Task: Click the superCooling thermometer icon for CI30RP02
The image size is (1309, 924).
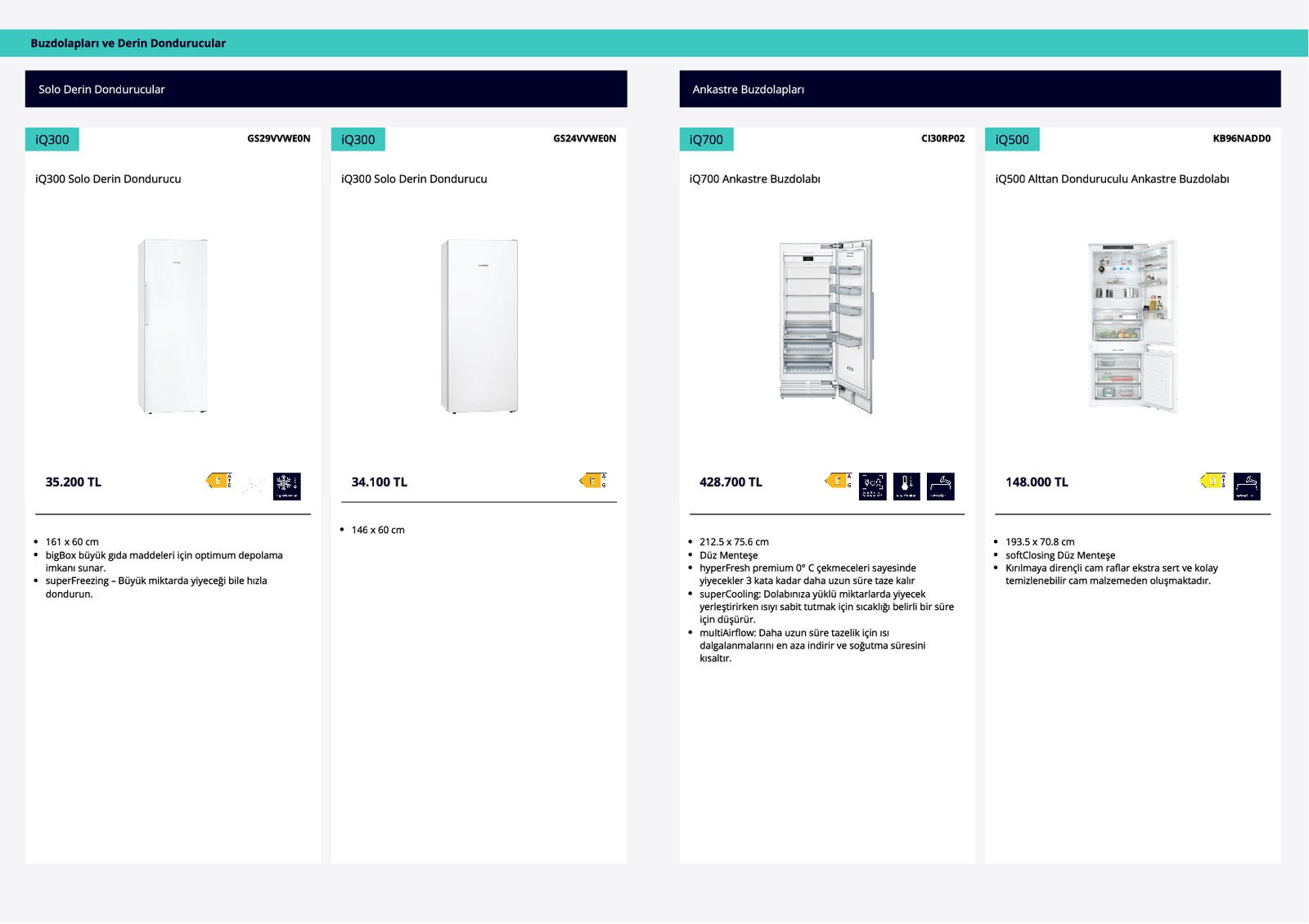Action: pyautogui.click(x=906, y=487)
